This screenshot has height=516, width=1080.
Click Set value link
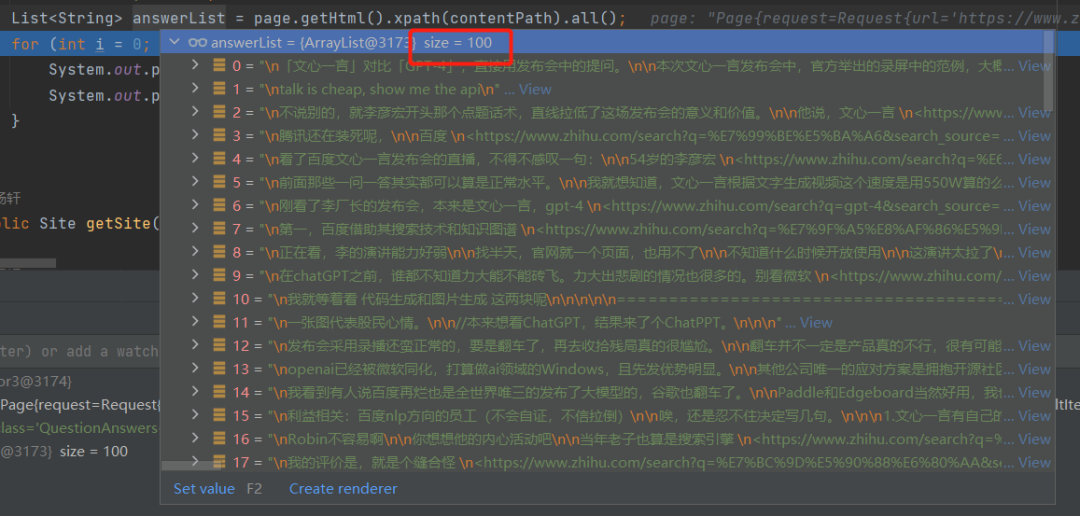tap(204, 488)
